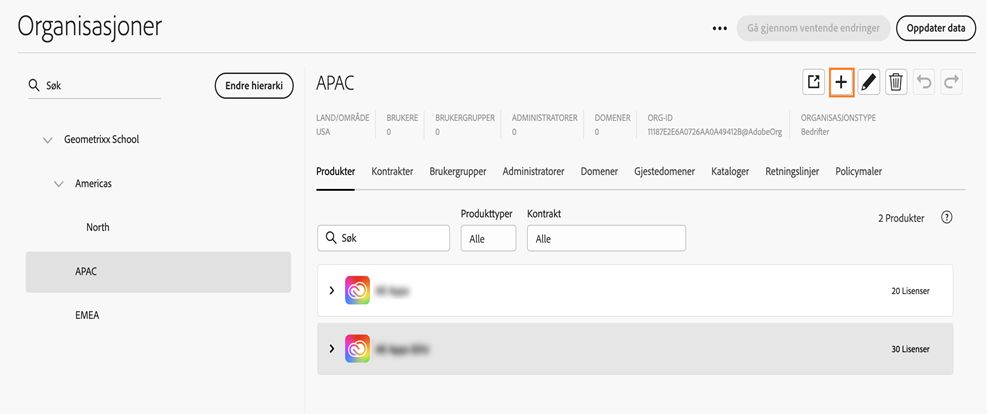Click the plus icon to add organization
987x414 pixels.
pos(842,82)
